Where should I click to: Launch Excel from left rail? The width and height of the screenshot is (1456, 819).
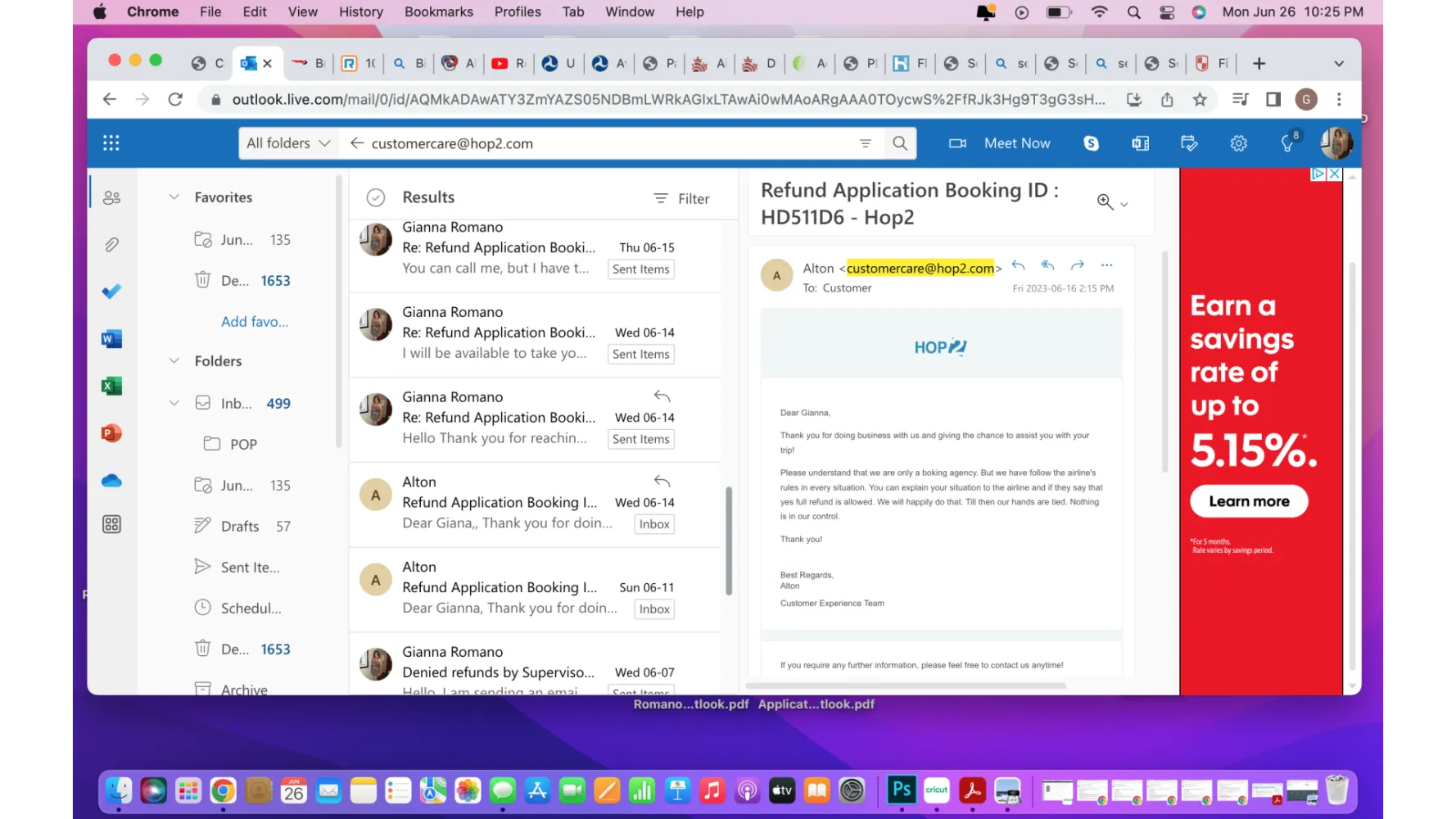tap(112, 386)
